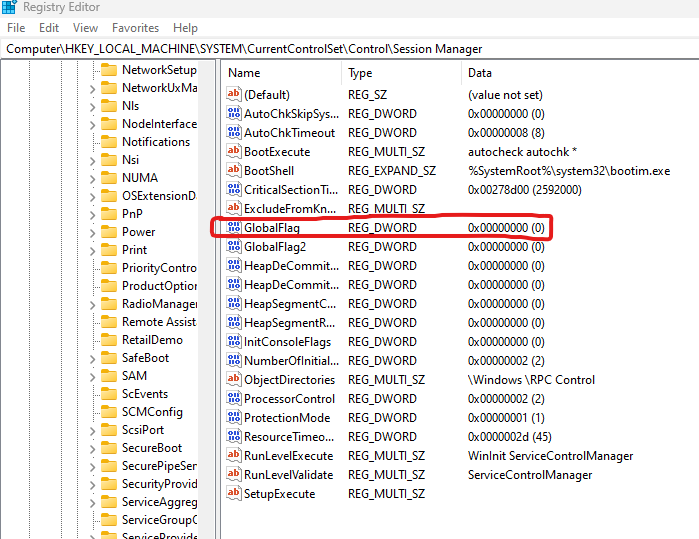Select the GlobalFlag2 DWORD icon
The width and height of the screenshot is (699, 539).
tap(234, 246)
